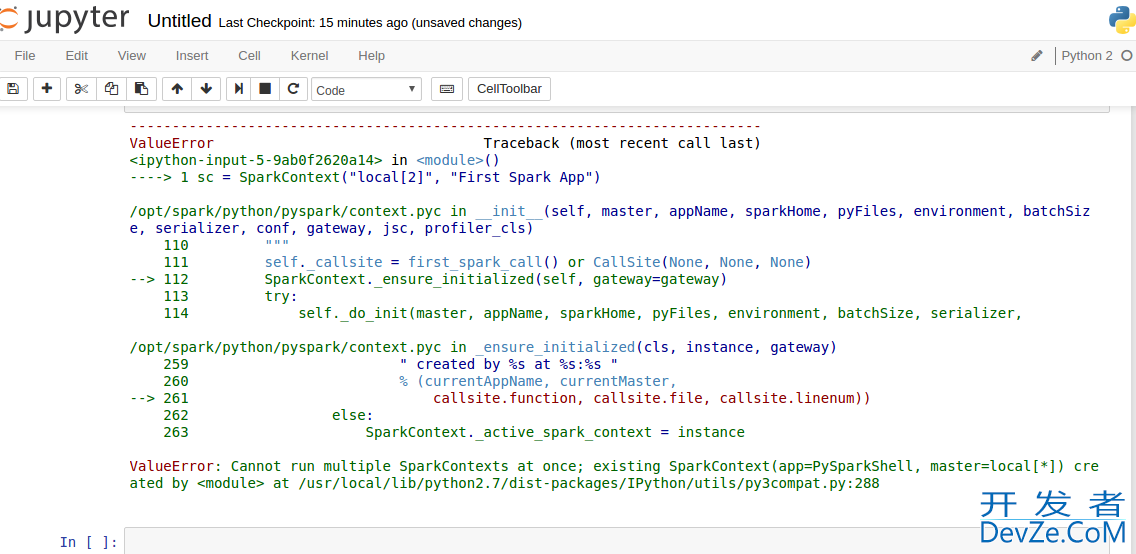1136x554 pixels.
Task: Open the Insert menu
Action: coord(192,56)
